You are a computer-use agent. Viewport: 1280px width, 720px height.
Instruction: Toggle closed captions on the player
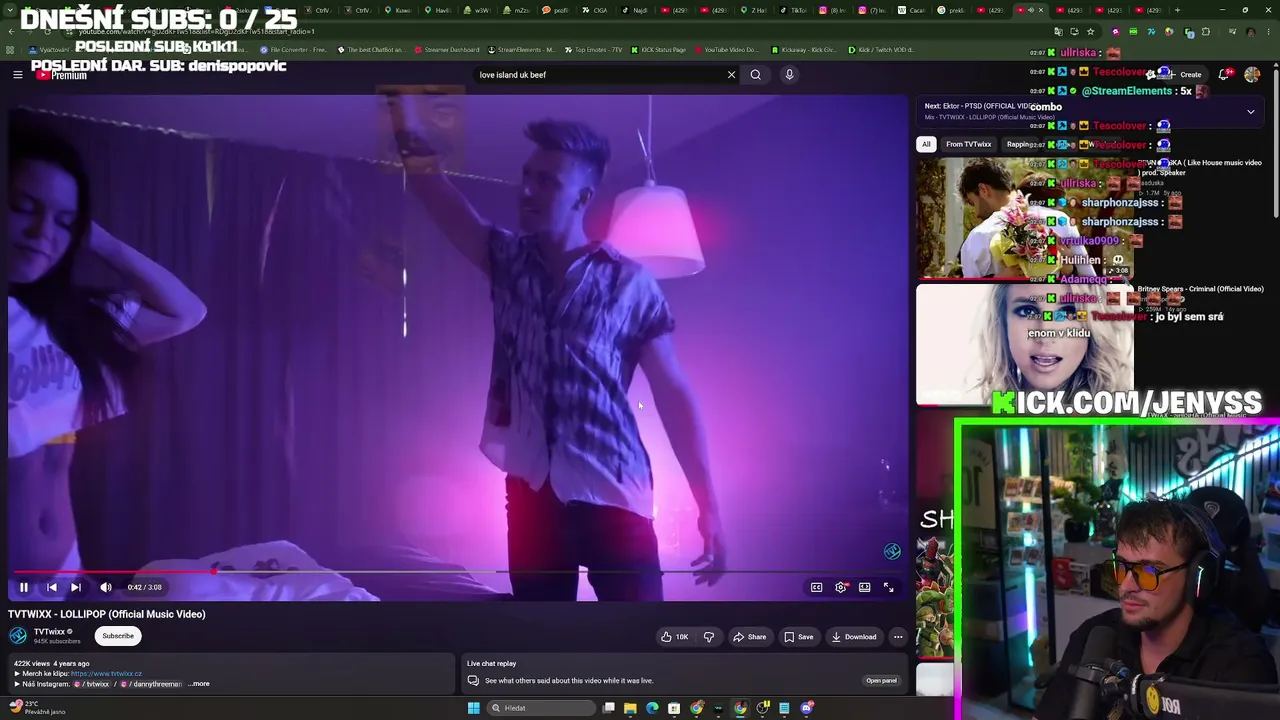click(817, 587)
